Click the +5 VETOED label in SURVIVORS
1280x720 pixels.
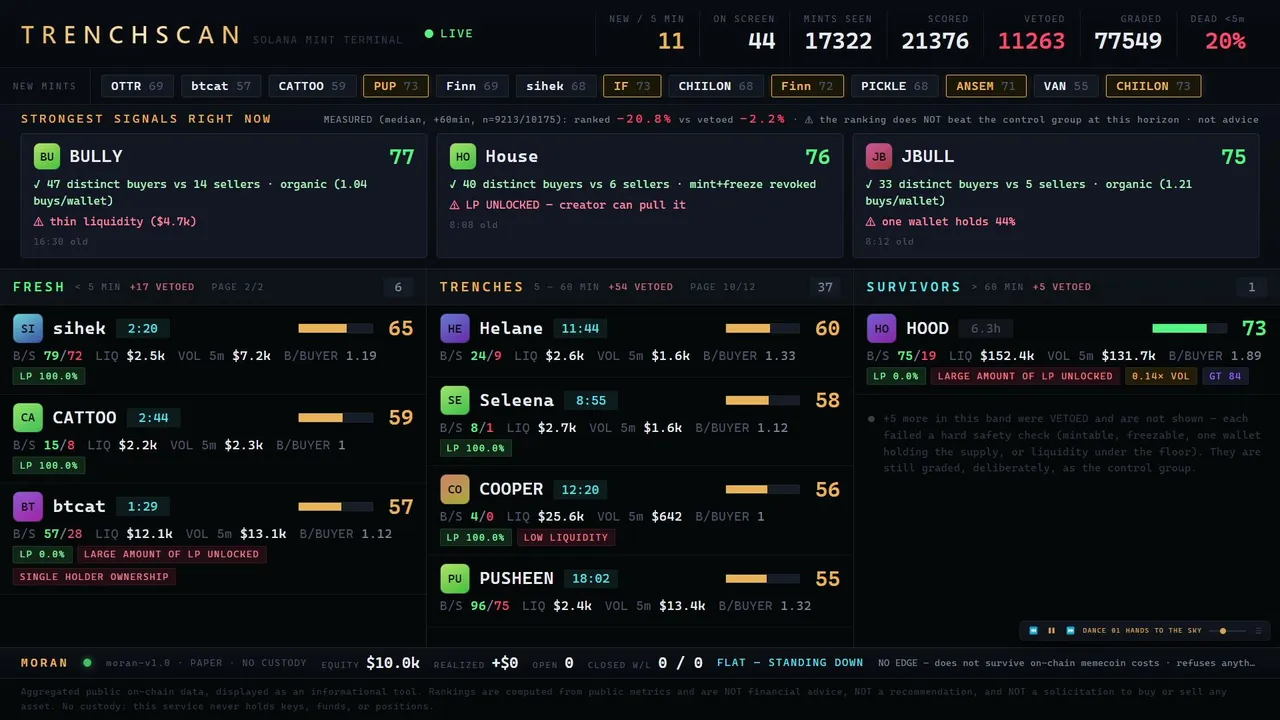(1062, 287)
